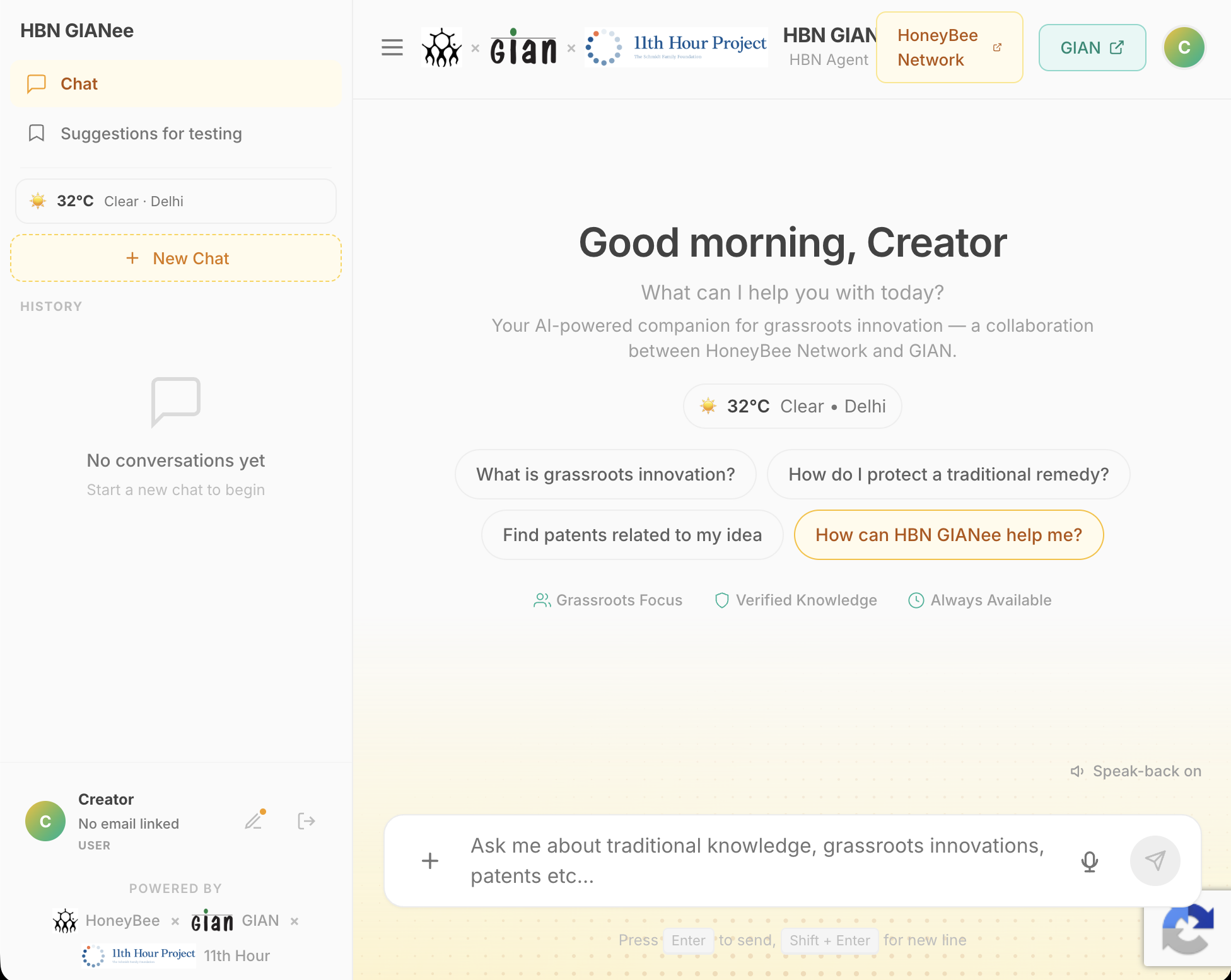The width and height of the screenshot is (1231, 980).
Task: Start a New Chat
Action: [x=175, y=258]
